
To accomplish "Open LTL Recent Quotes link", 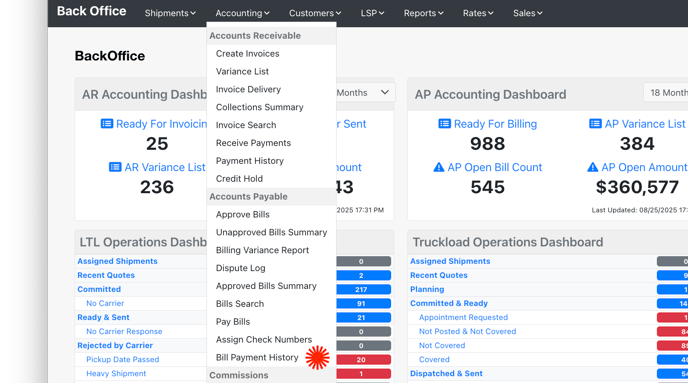I will [106, 275].
